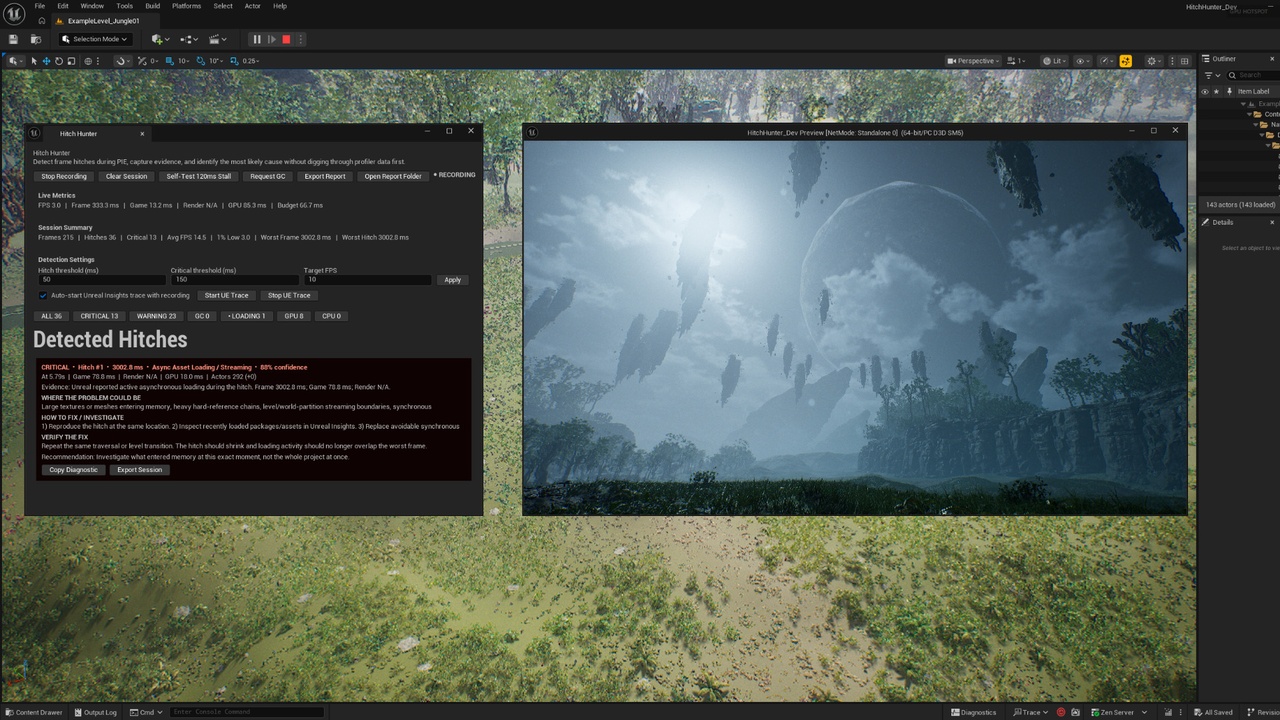
Task: Expand the add content (cube plus) dropdown
Action: [159, 39]
